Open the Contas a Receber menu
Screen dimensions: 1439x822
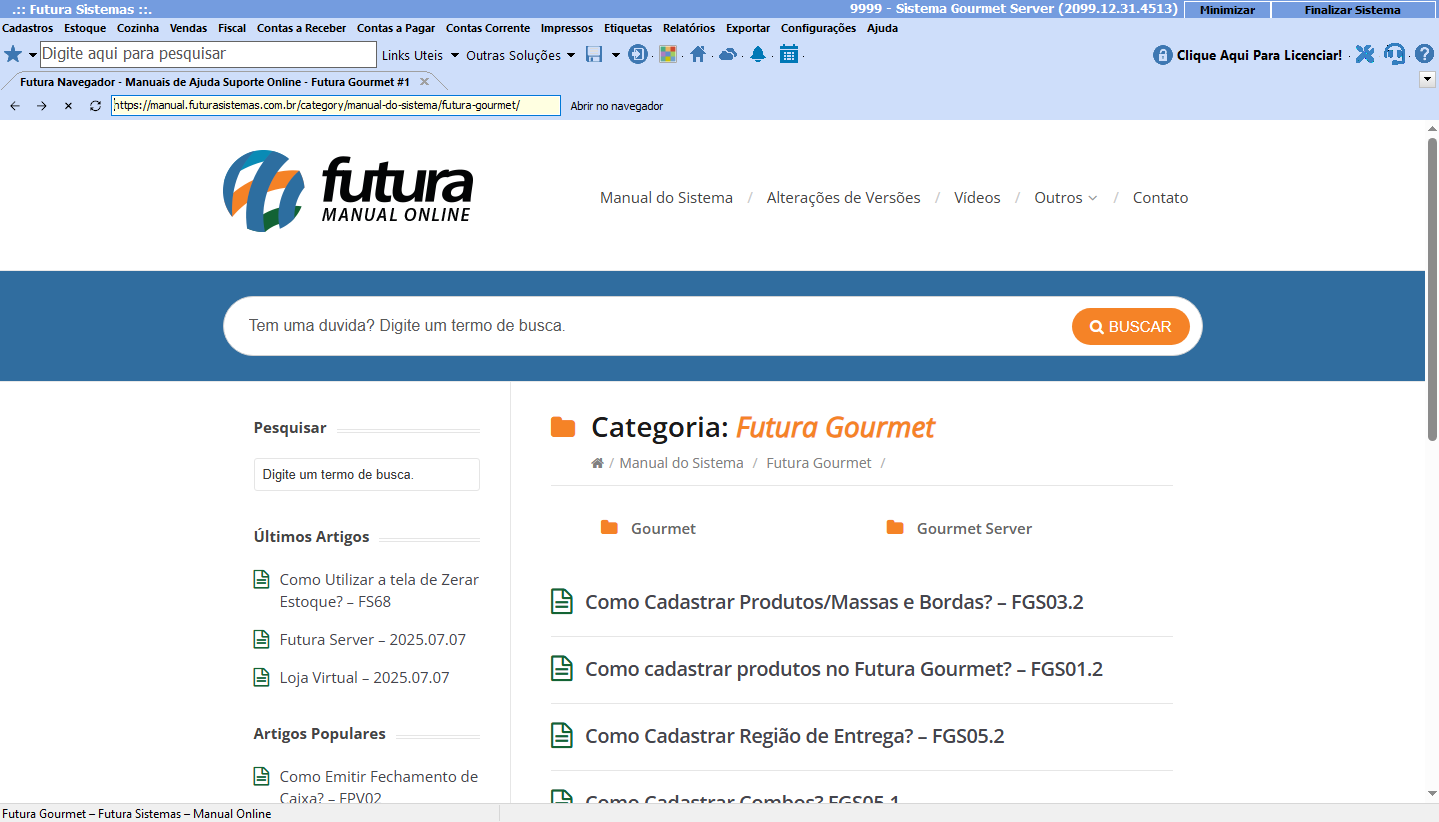coord(302,28)
